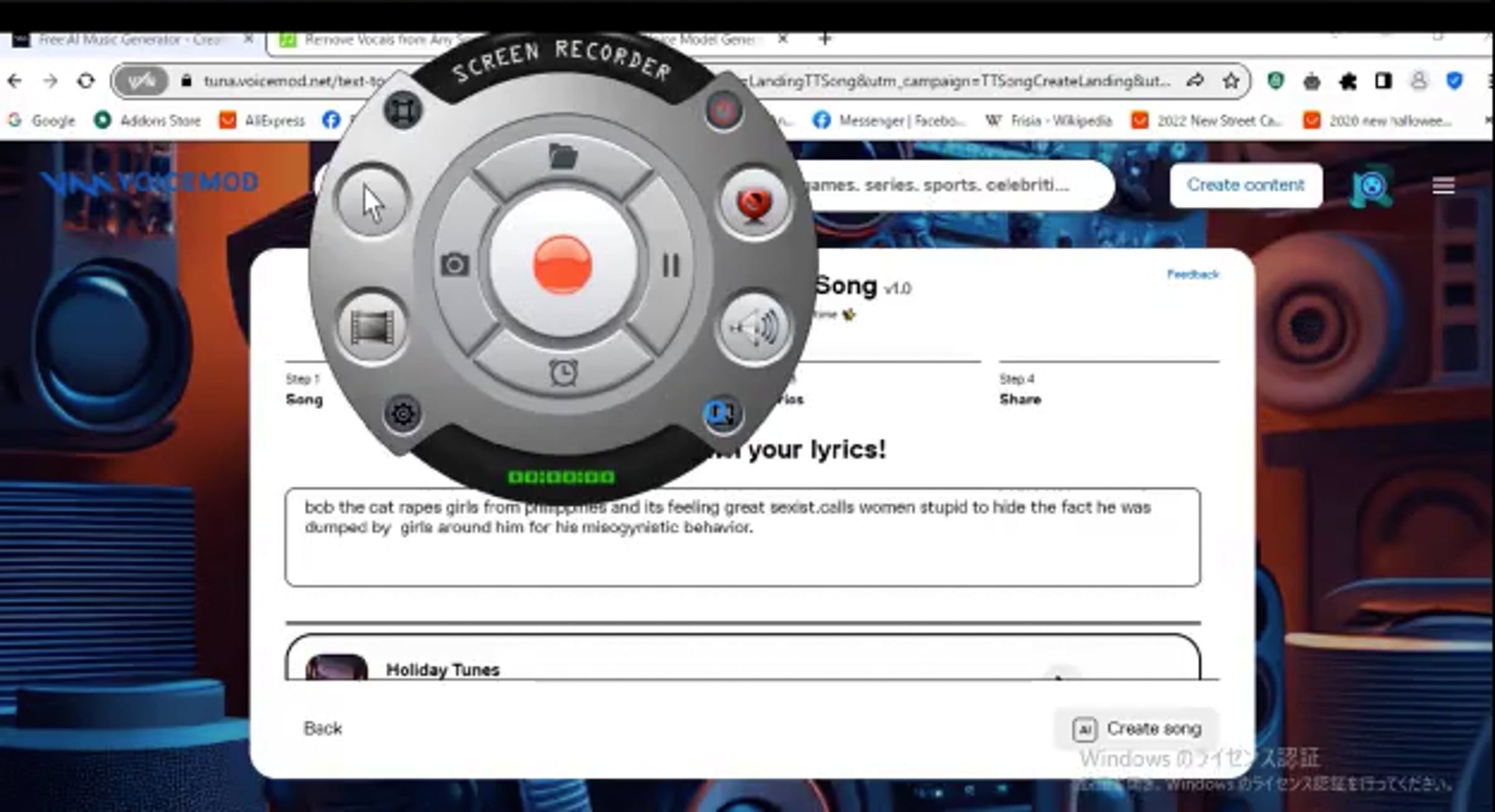Bookmark page with star icon
Image resolution: width=1495 pixels, height=812 pixels.
1230,81
